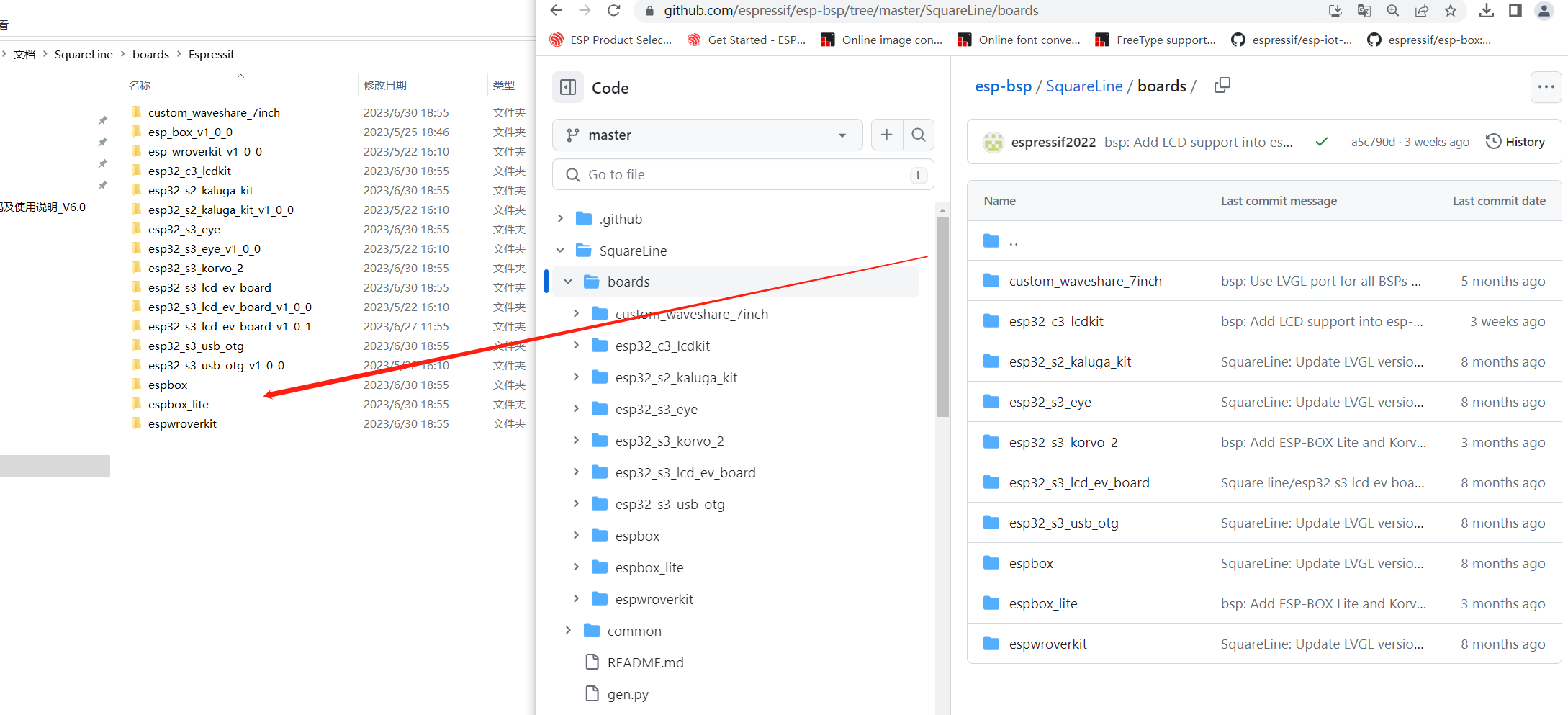
Task: Open espressif/esp-iot bookmark
Action: coord(1292,40)
